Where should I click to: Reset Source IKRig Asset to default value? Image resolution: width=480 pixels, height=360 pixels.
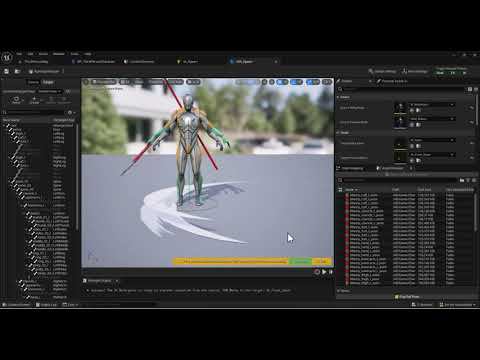tap(471, 108)
